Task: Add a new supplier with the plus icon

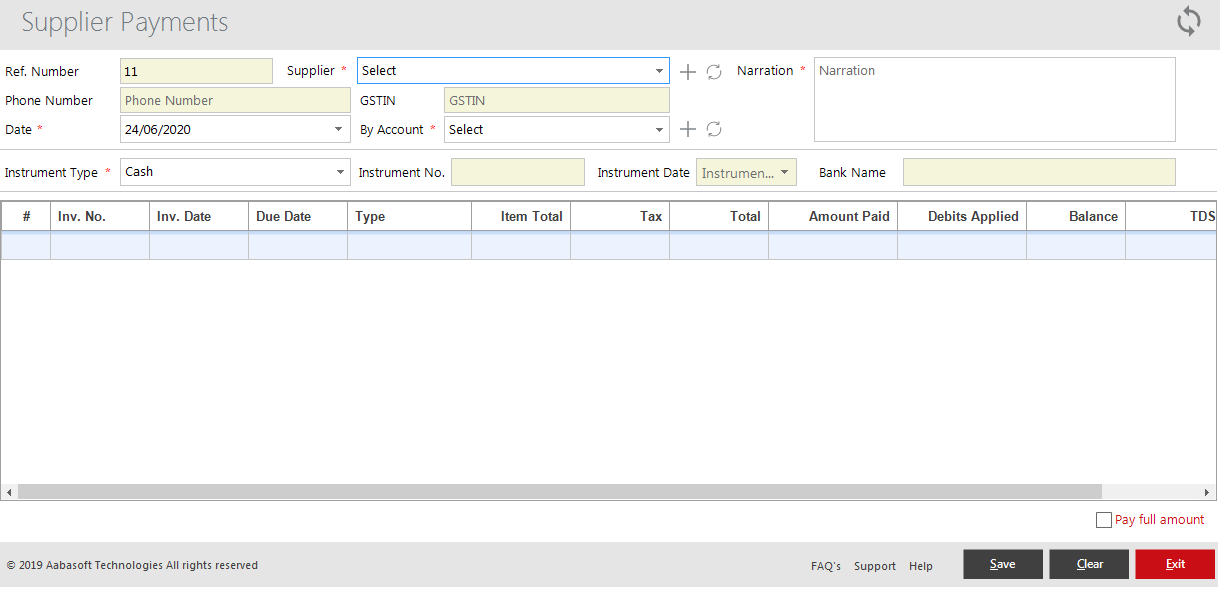Action: (687, 71)
